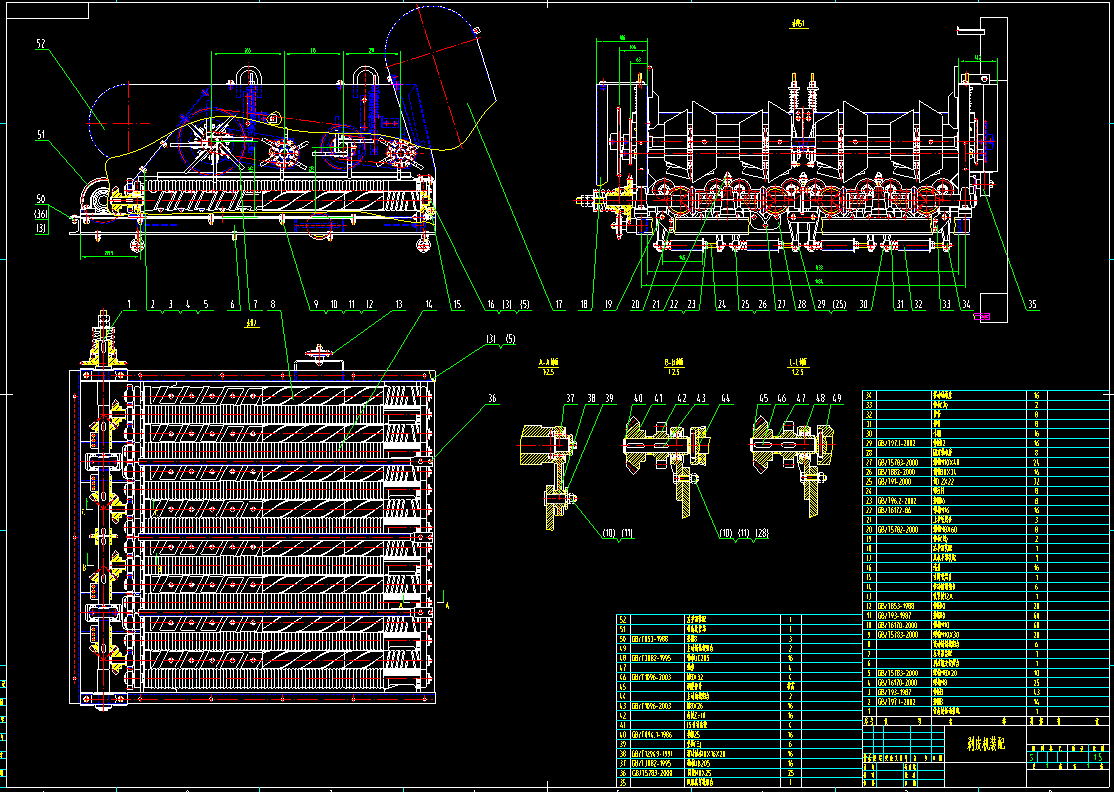The image size is (1114, 792).
Task: Click the magenta symbol at lower right
Action: coord(982,318)
